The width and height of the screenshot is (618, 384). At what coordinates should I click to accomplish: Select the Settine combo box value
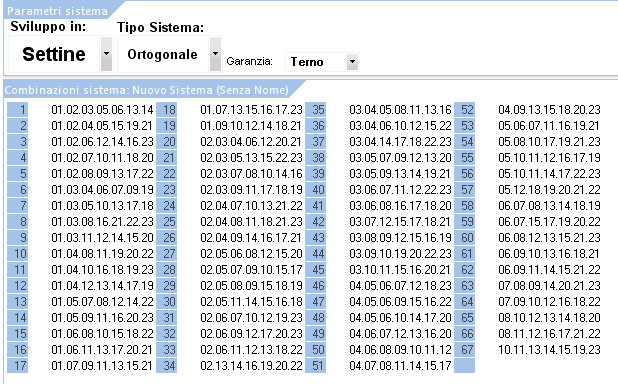coord(54,54)
